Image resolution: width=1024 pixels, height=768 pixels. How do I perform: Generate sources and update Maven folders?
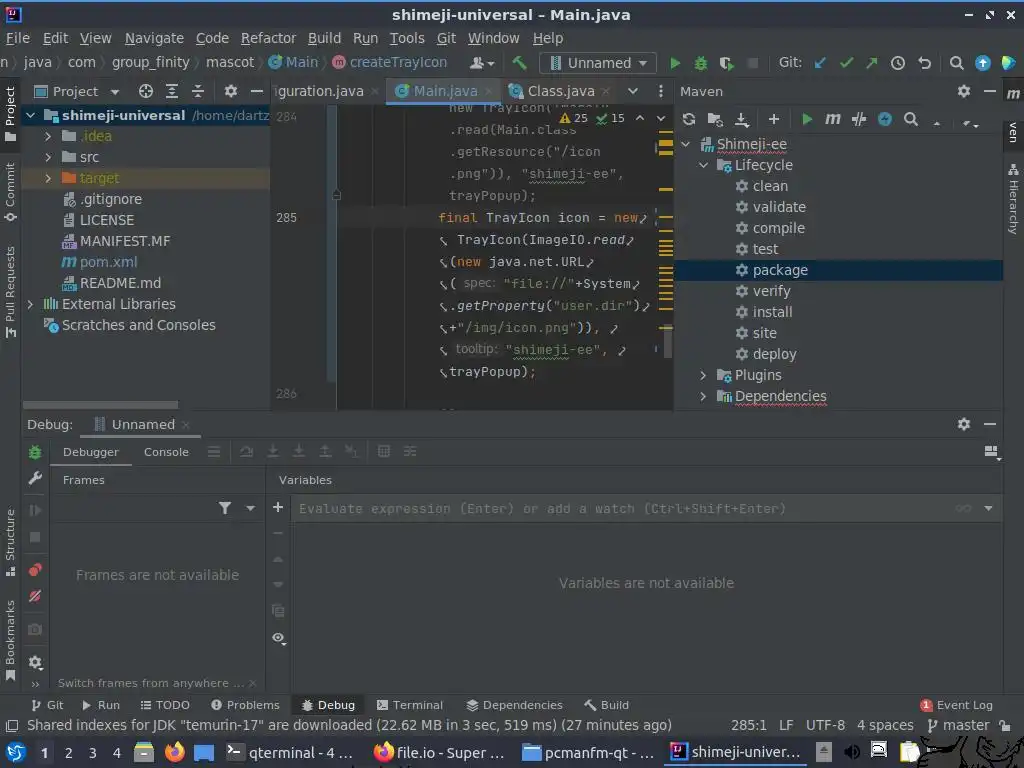[x=715, y=120]
